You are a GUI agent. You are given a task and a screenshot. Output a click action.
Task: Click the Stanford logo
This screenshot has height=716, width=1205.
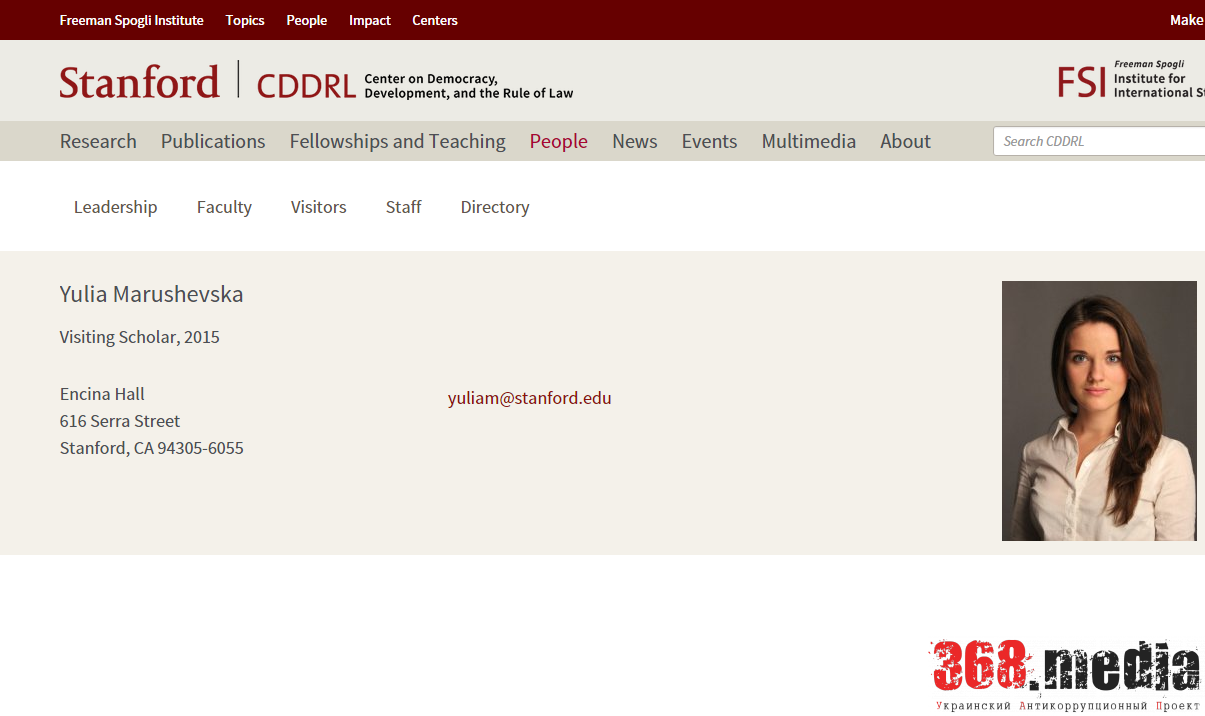pos(139,82)
